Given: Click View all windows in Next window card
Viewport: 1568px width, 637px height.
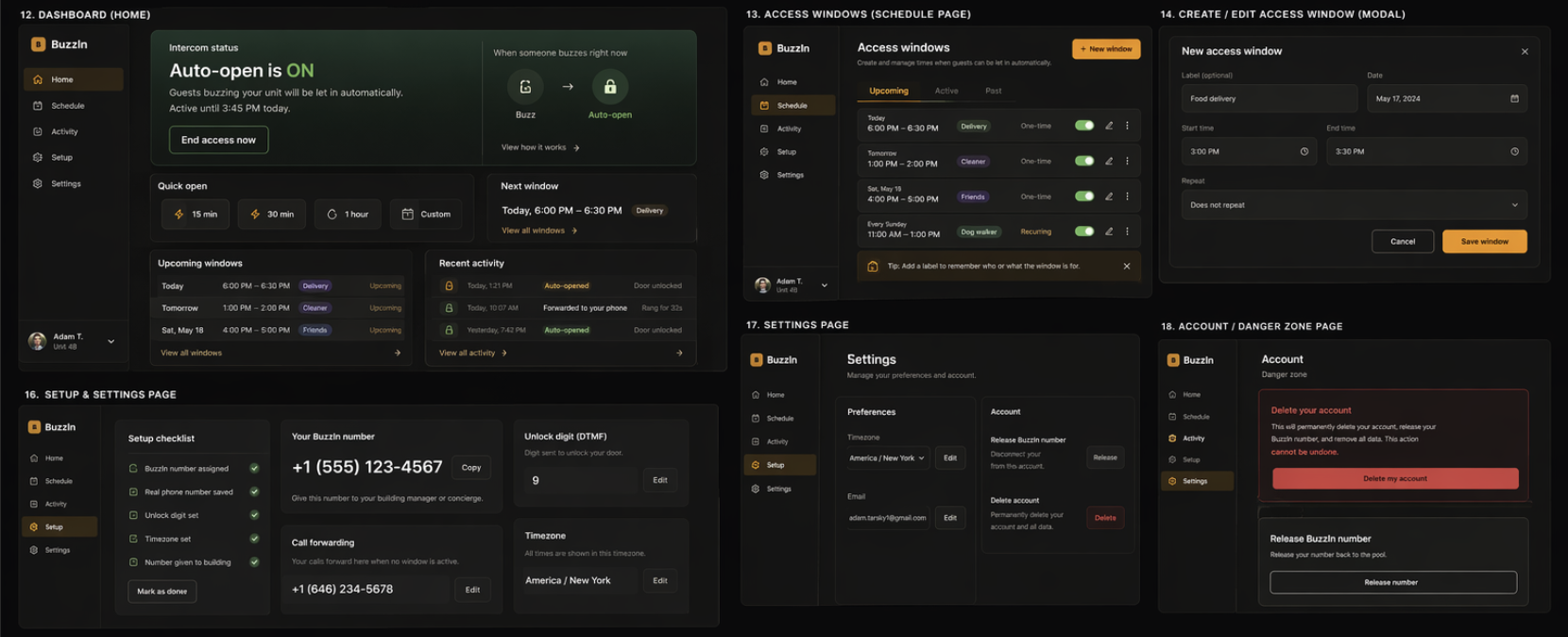Looking at the screenshot, I should (539, 231).
